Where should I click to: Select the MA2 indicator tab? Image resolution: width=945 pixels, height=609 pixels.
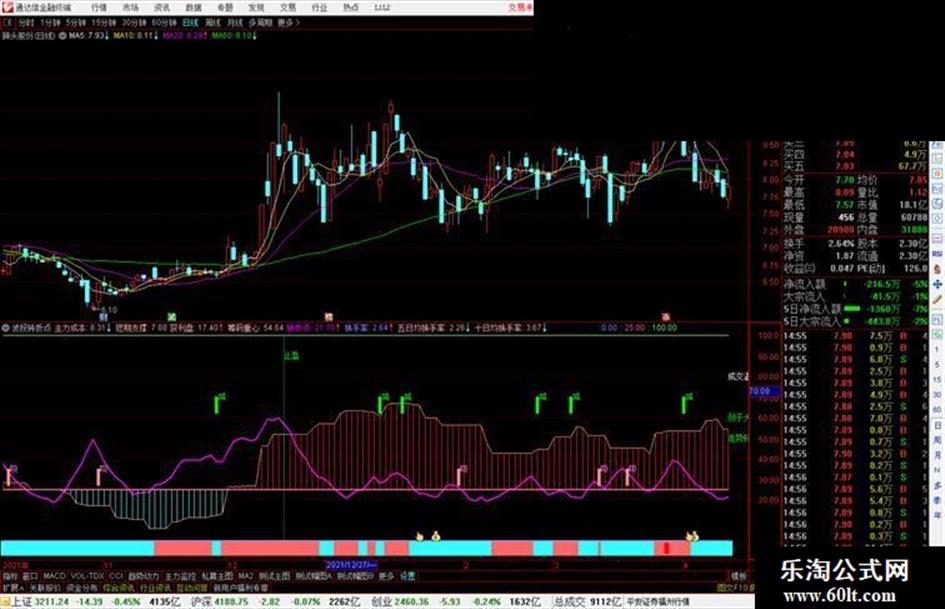(246, 576)
